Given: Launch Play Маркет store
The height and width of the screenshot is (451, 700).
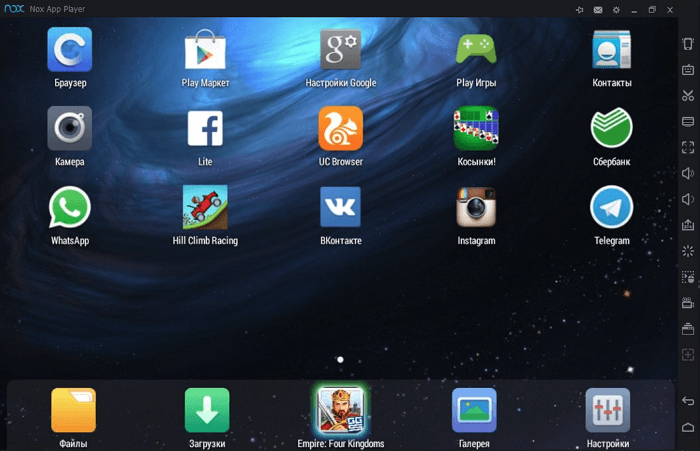Looking at the screenshot, I should pyautogui.click(x=205, y=50).
